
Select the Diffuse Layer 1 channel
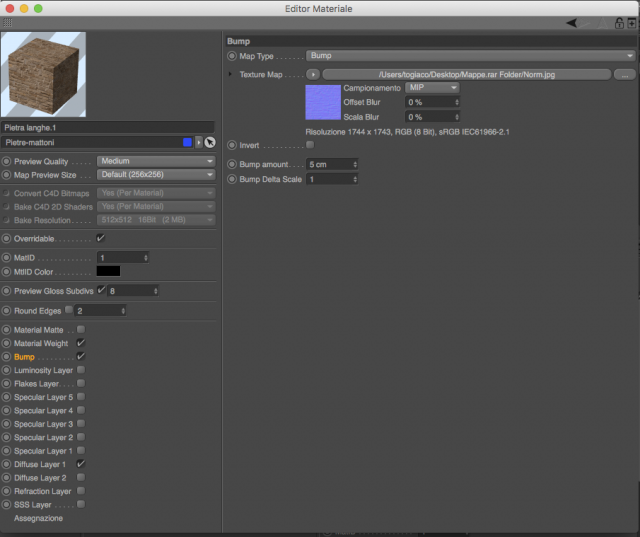(40, 464)
